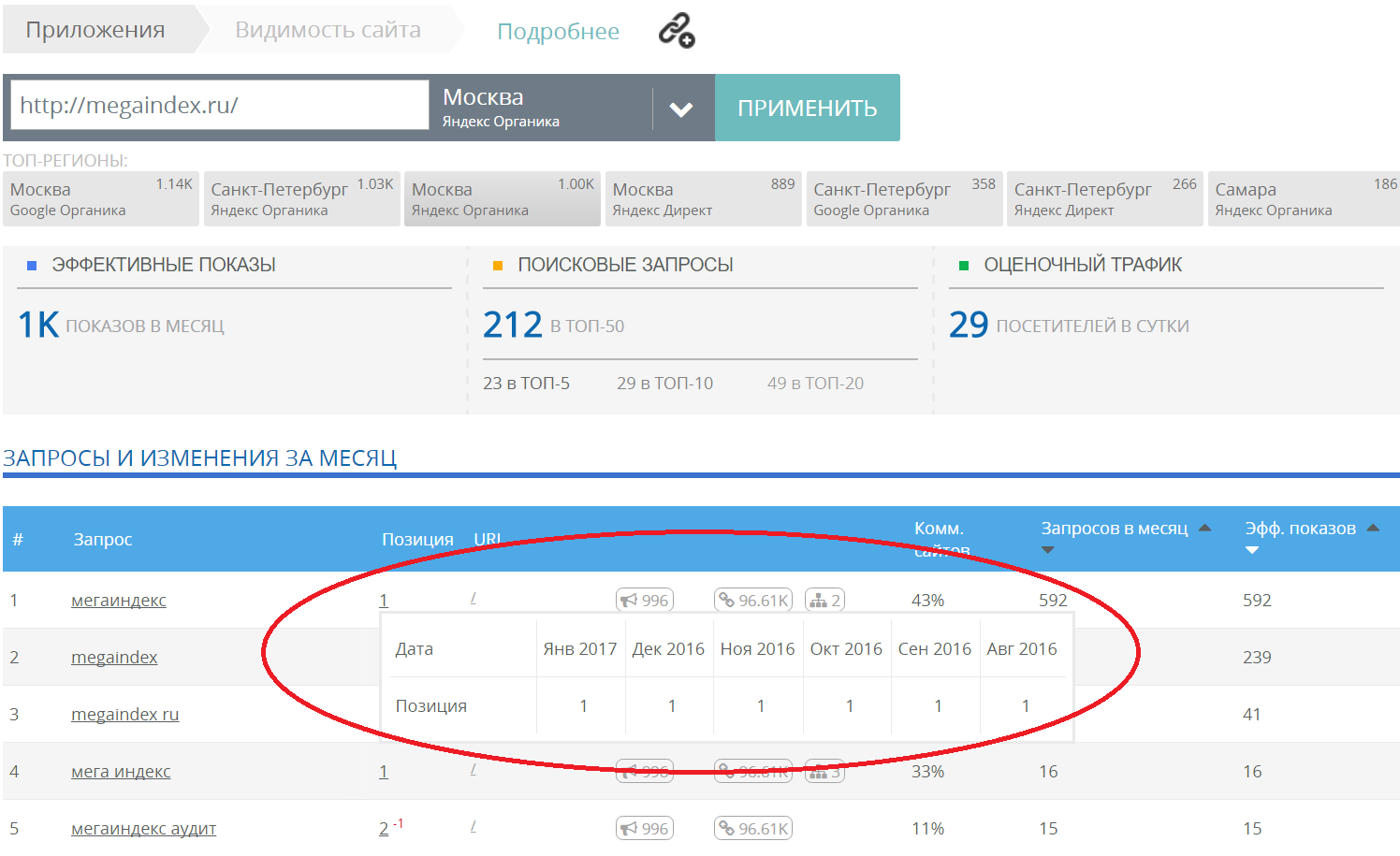Click 49 в ТОП-20 figure

coord(815,384)
